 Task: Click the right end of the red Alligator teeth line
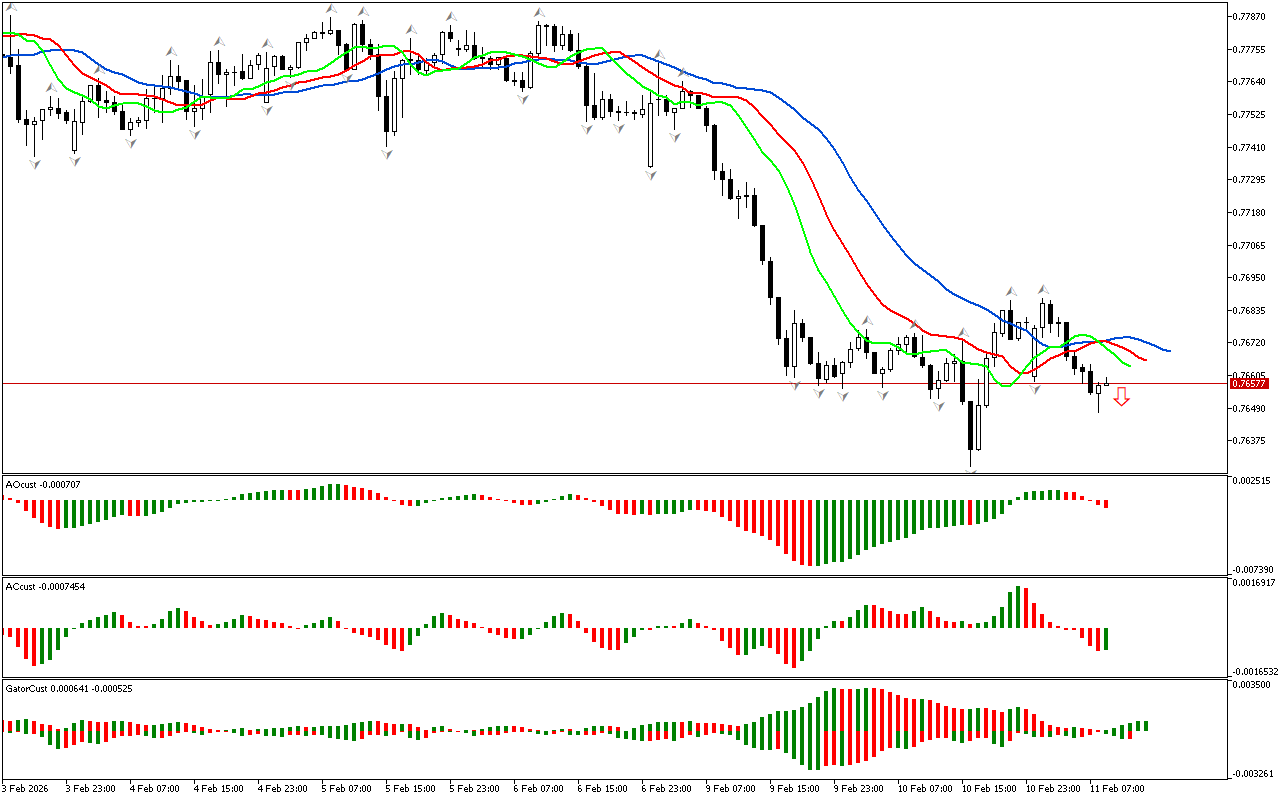click(x=1146, y=359)
